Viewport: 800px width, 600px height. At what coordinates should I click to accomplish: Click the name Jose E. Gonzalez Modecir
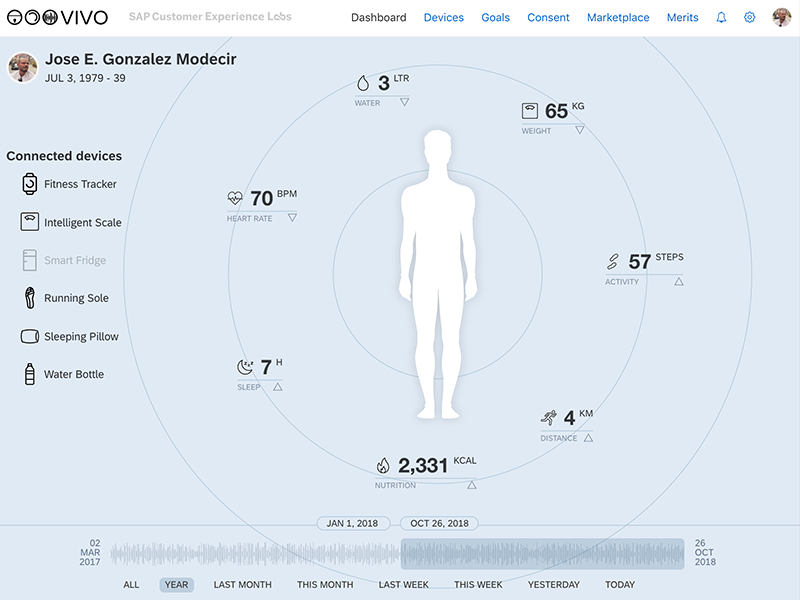[x=141, y=59]
